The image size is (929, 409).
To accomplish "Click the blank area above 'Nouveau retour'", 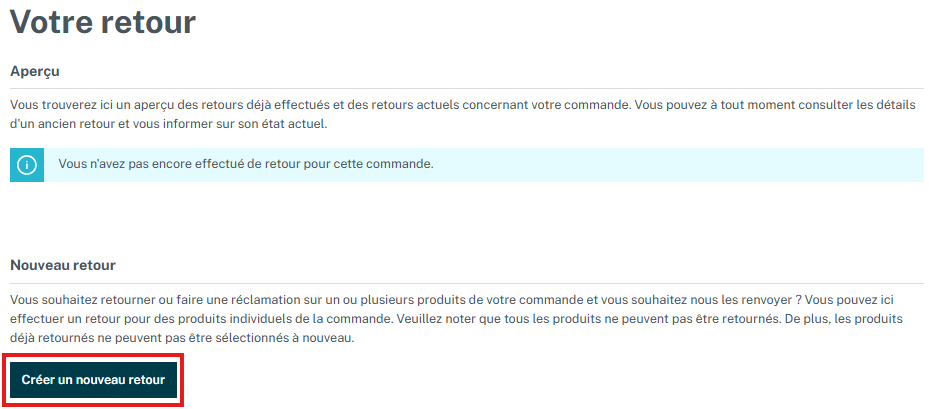I will click(466, 222).
